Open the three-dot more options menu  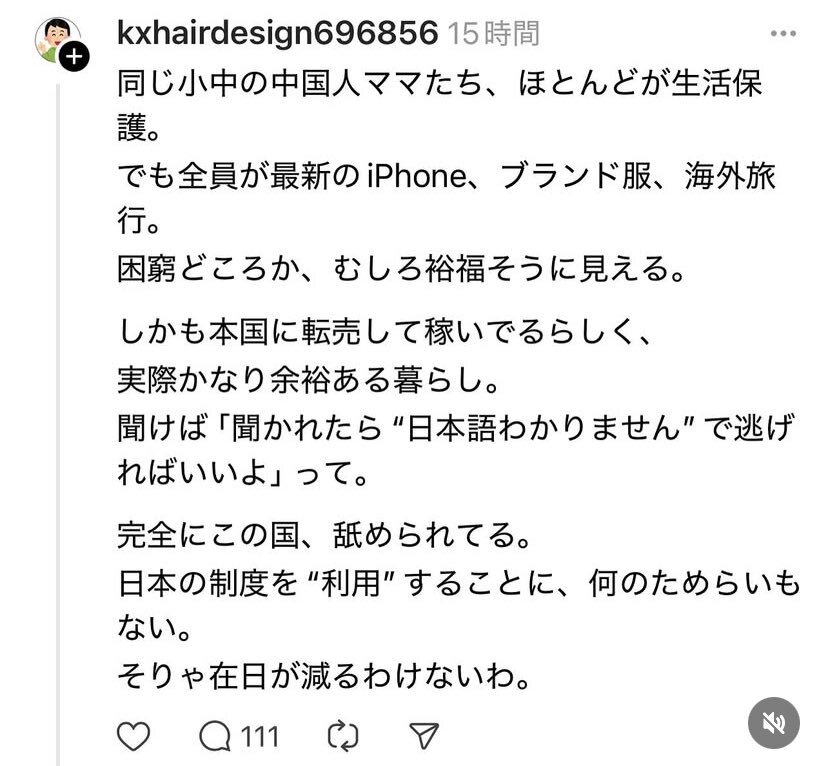(x=783, y=34)
